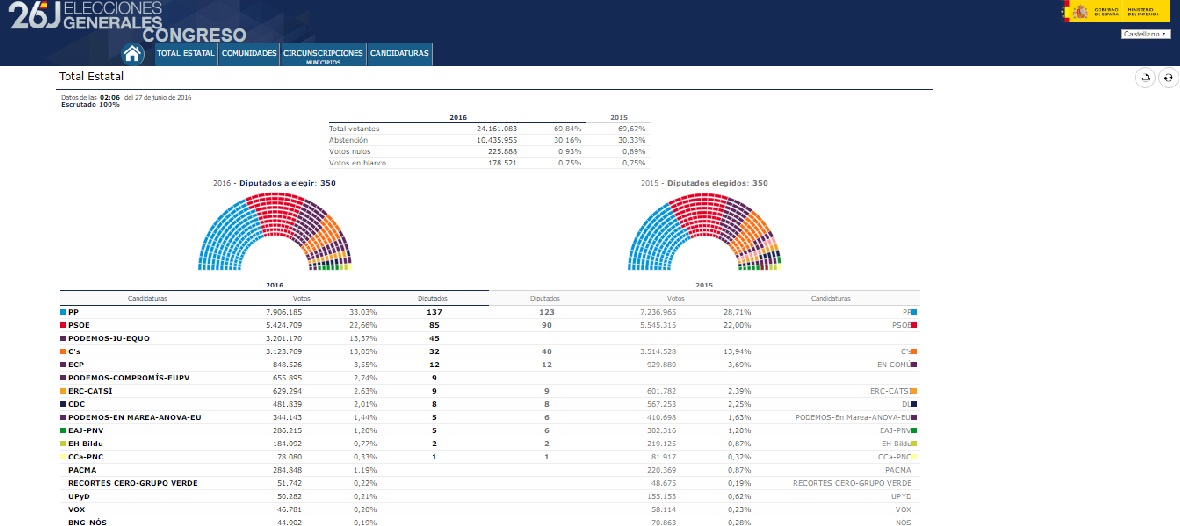The height and width of the screenshot is (526, 1180).
Task: Click PP 2015 percentage 28,71%
Action: (x=738, y=311)
